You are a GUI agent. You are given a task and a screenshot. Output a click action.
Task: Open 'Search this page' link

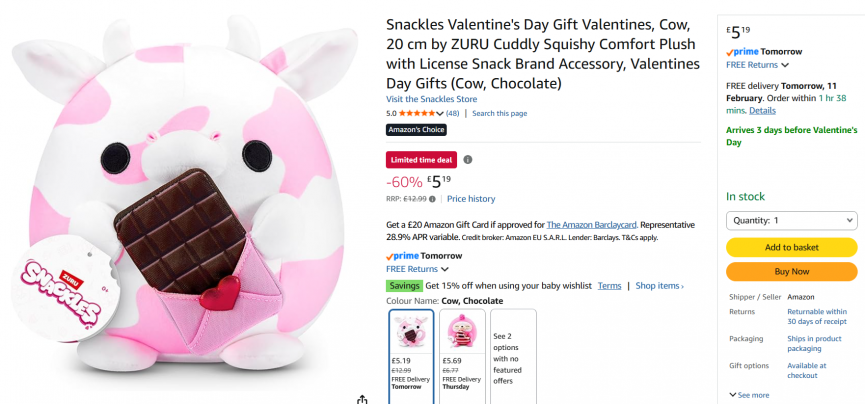(499, 114)
